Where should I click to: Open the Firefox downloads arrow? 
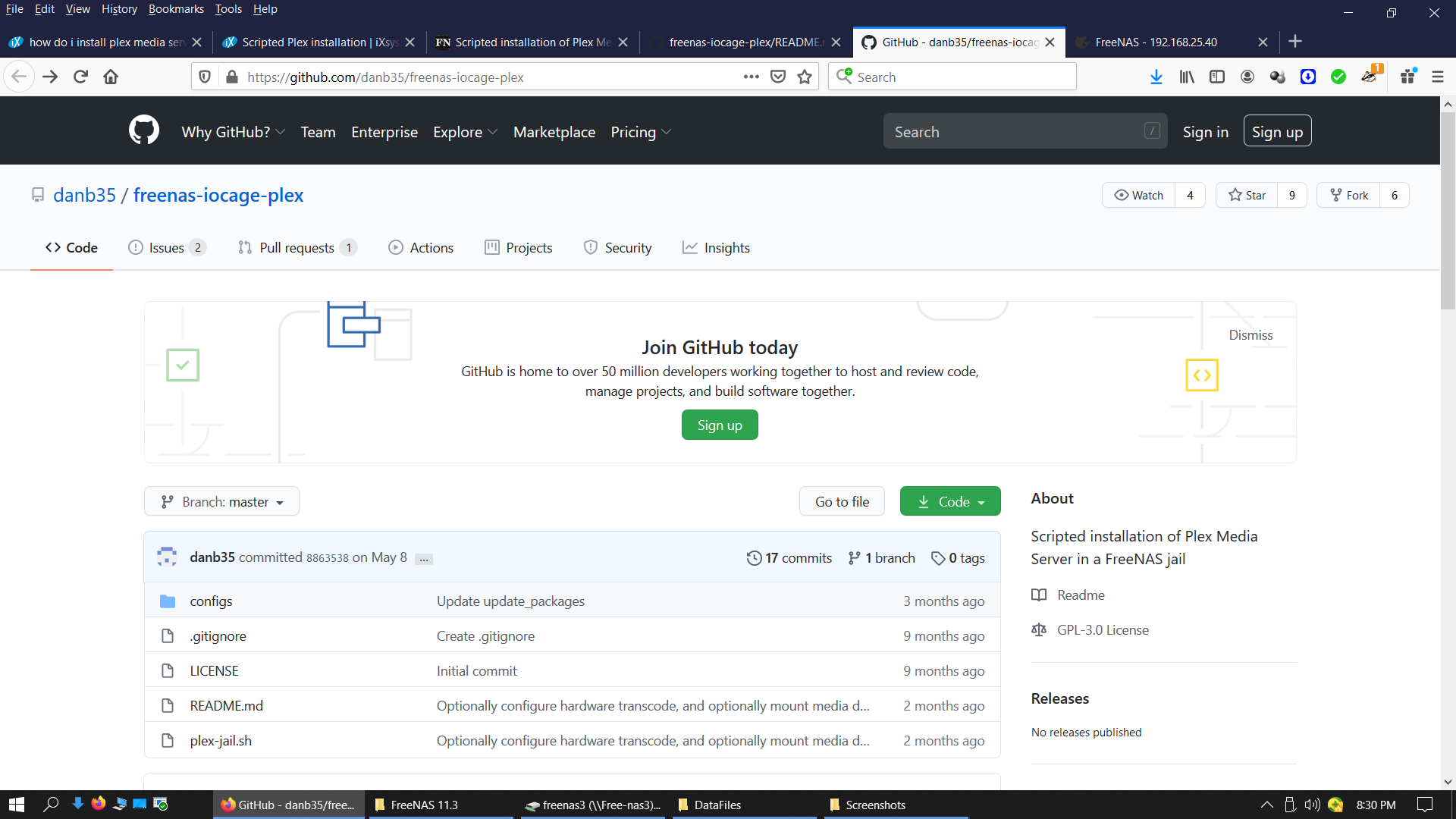[1156, 77]
